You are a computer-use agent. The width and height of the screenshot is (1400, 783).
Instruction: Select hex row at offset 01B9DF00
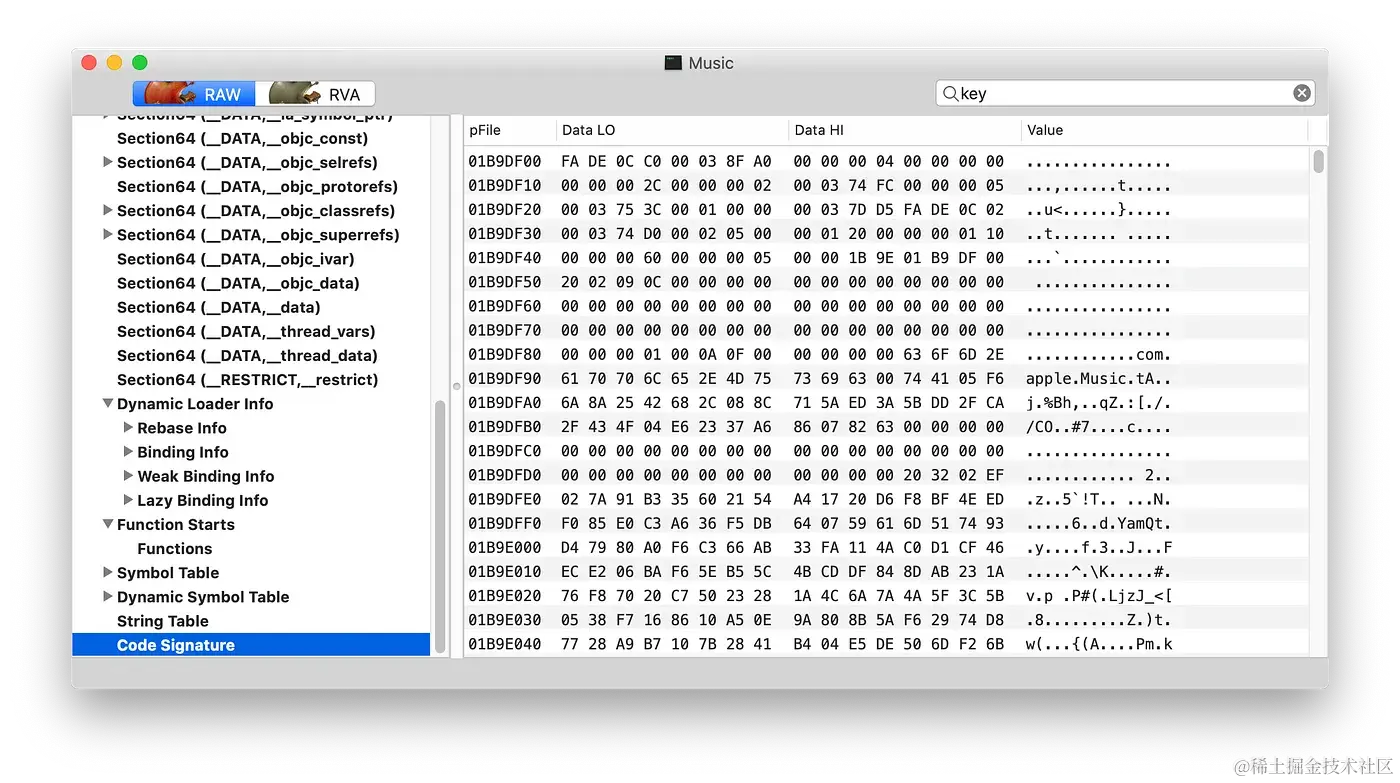click(887, 161)
